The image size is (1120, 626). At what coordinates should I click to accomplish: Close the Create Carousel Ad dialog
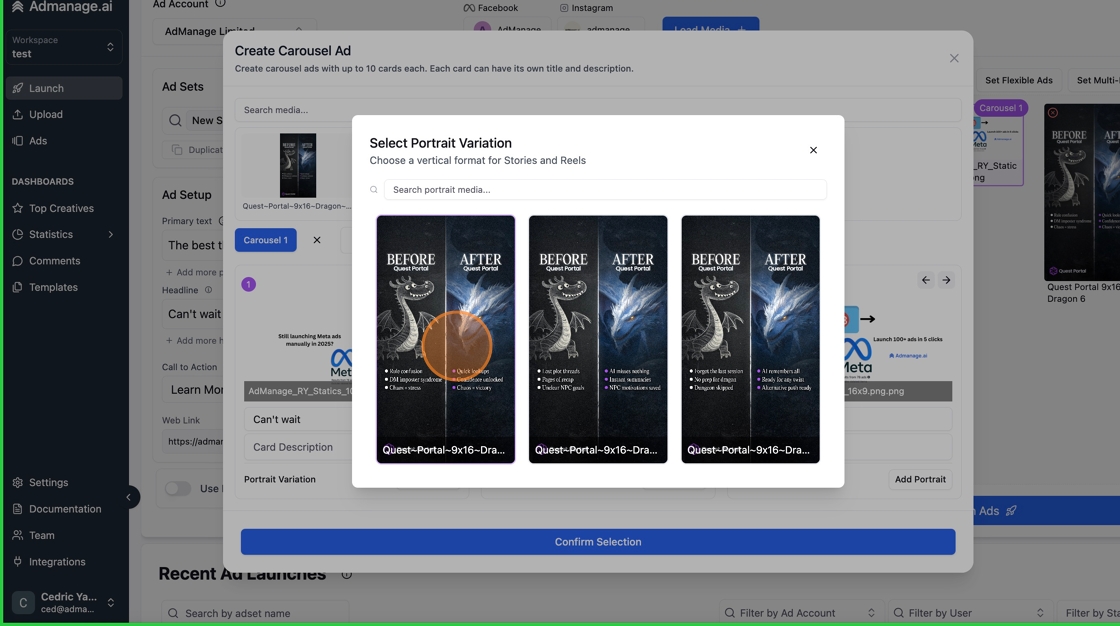[954, 59]
